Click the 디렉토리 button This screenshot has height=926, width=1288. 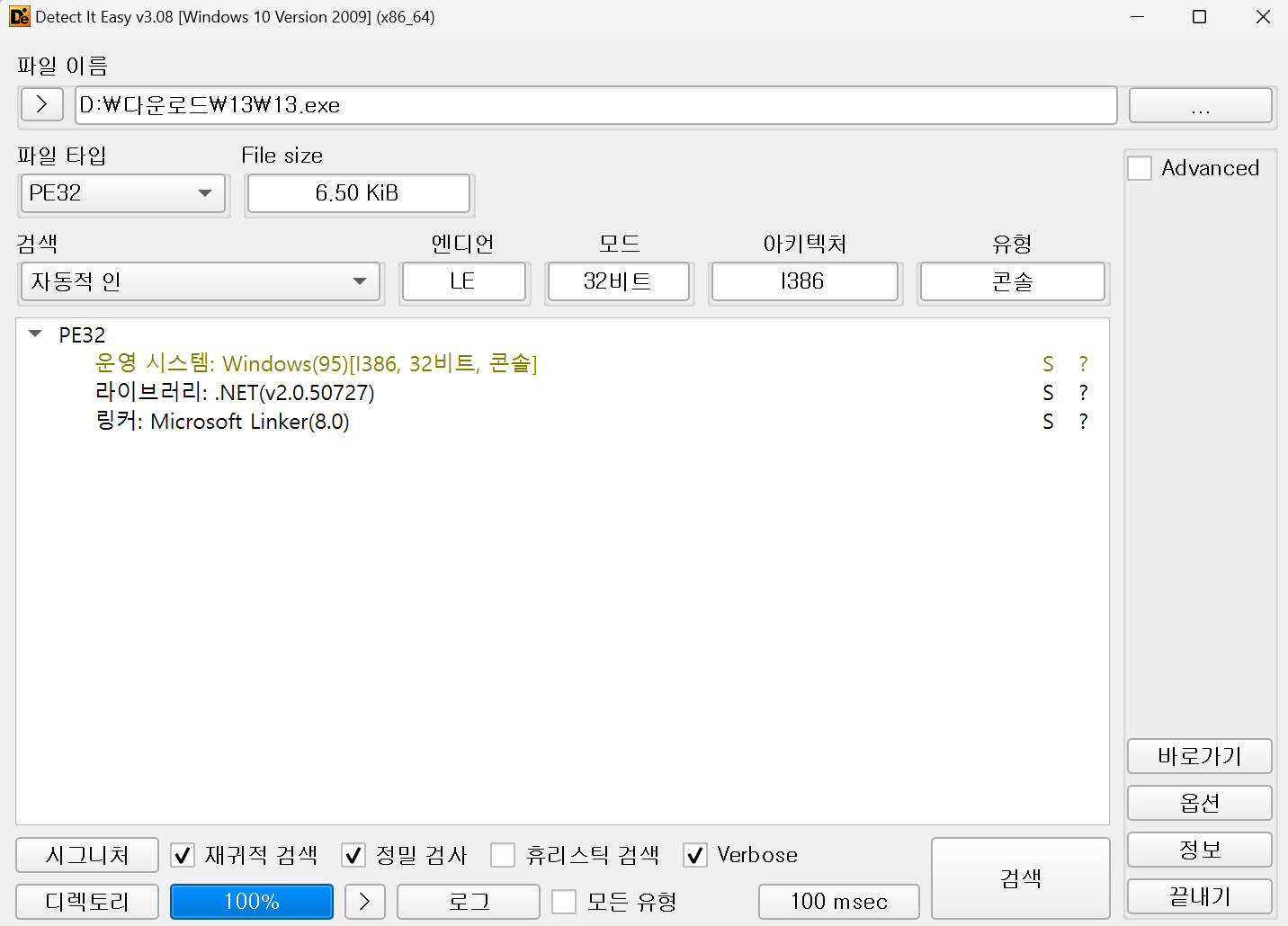pos(87,902)
